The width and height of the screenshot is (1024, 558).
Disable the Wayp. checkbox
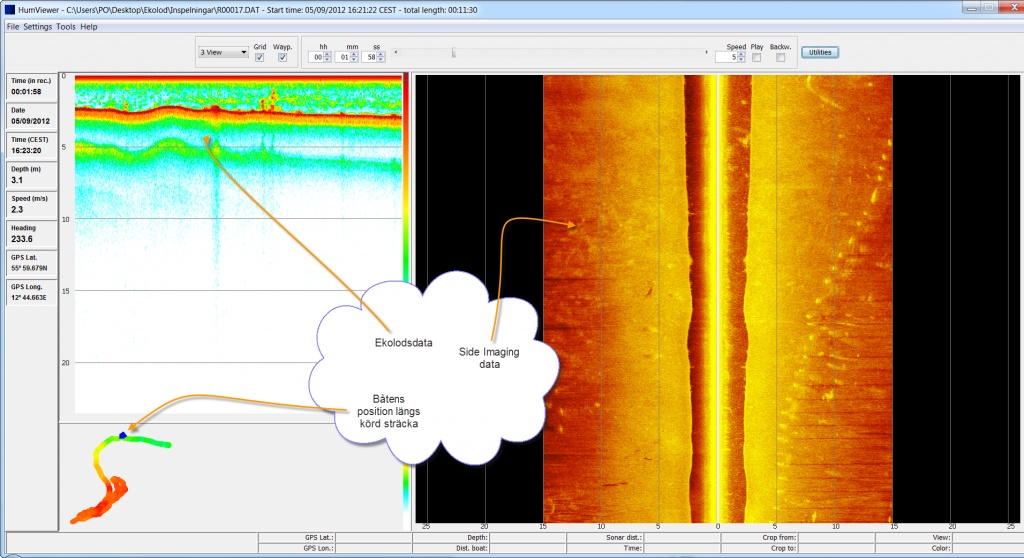pos(282,58)
